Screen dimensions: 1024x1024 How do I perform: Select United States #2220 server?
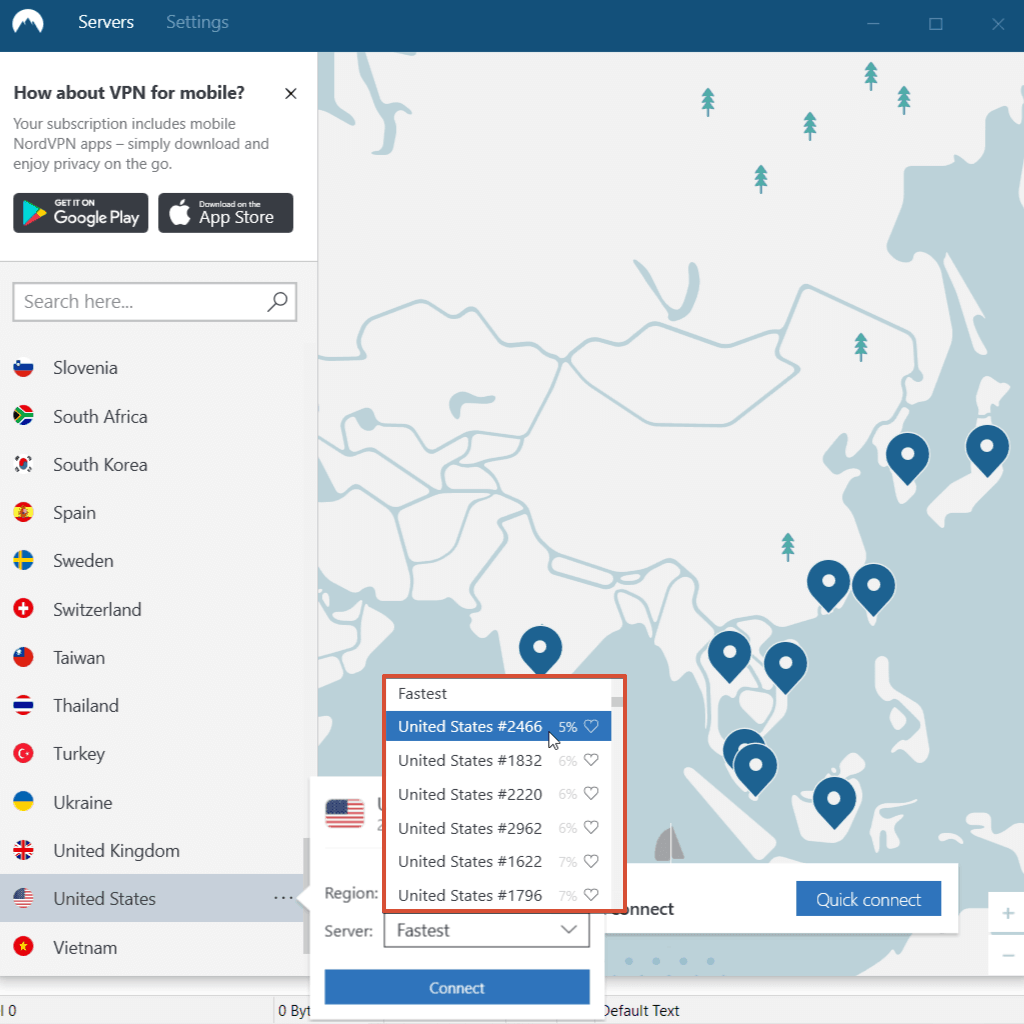[x=498, y=794]
